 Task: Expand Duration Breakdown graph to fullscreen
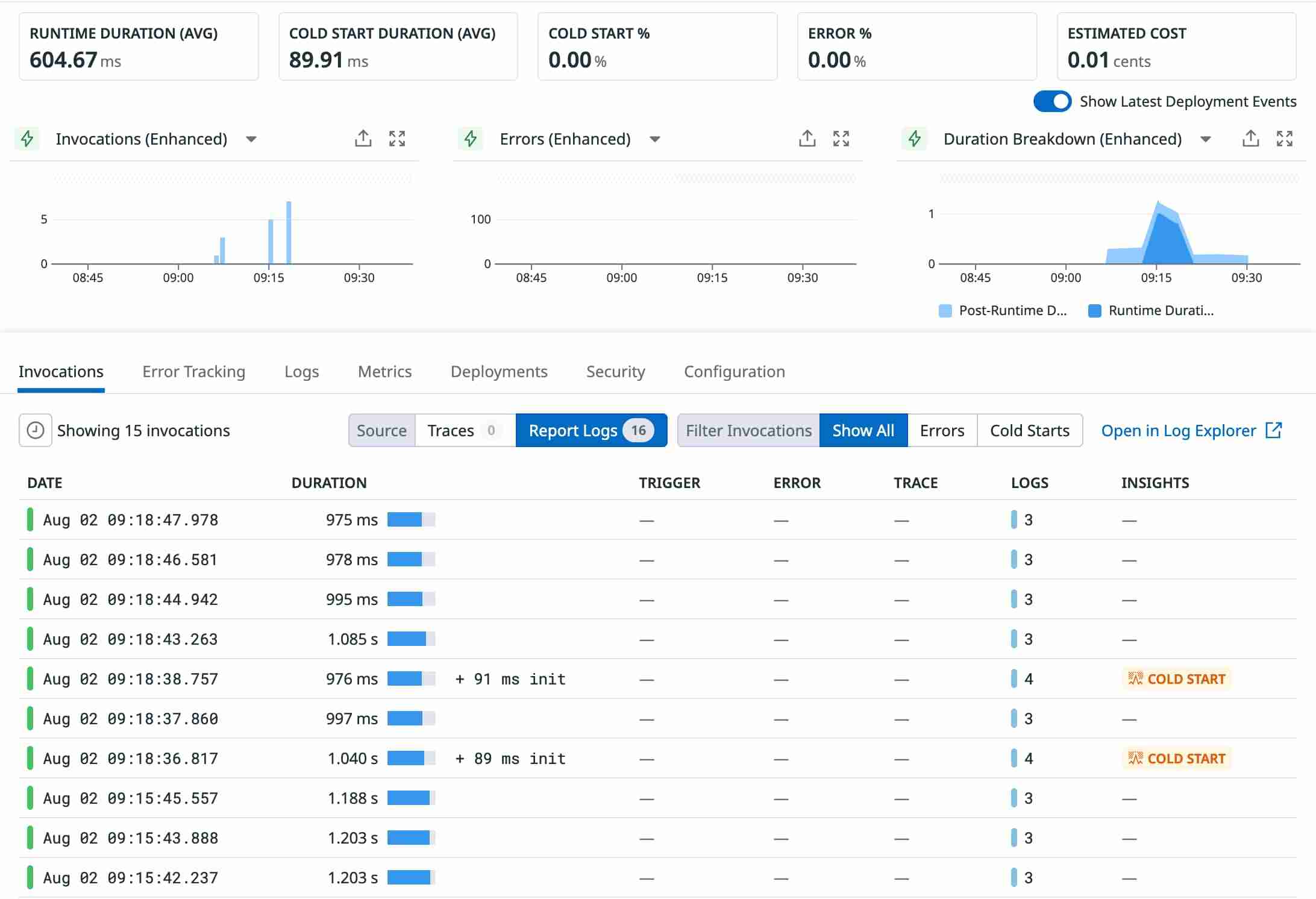pos(1285,139)
